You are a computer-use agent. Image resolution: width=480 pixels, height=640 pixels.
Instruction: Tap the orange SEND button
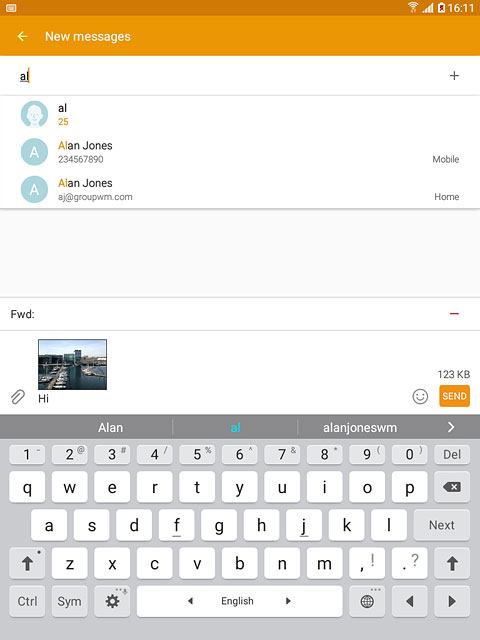[x=454, y=396]
